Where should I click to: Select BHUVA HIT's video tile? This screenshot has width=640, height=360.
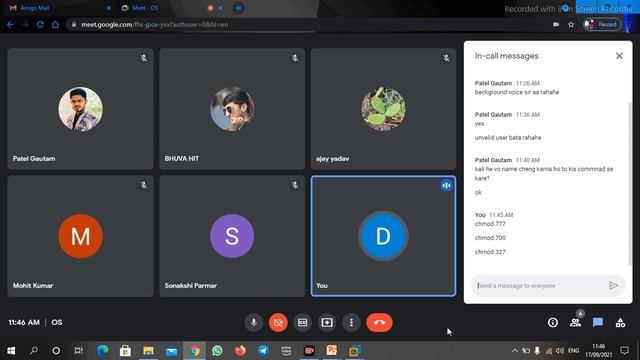[x=232, y=109]
